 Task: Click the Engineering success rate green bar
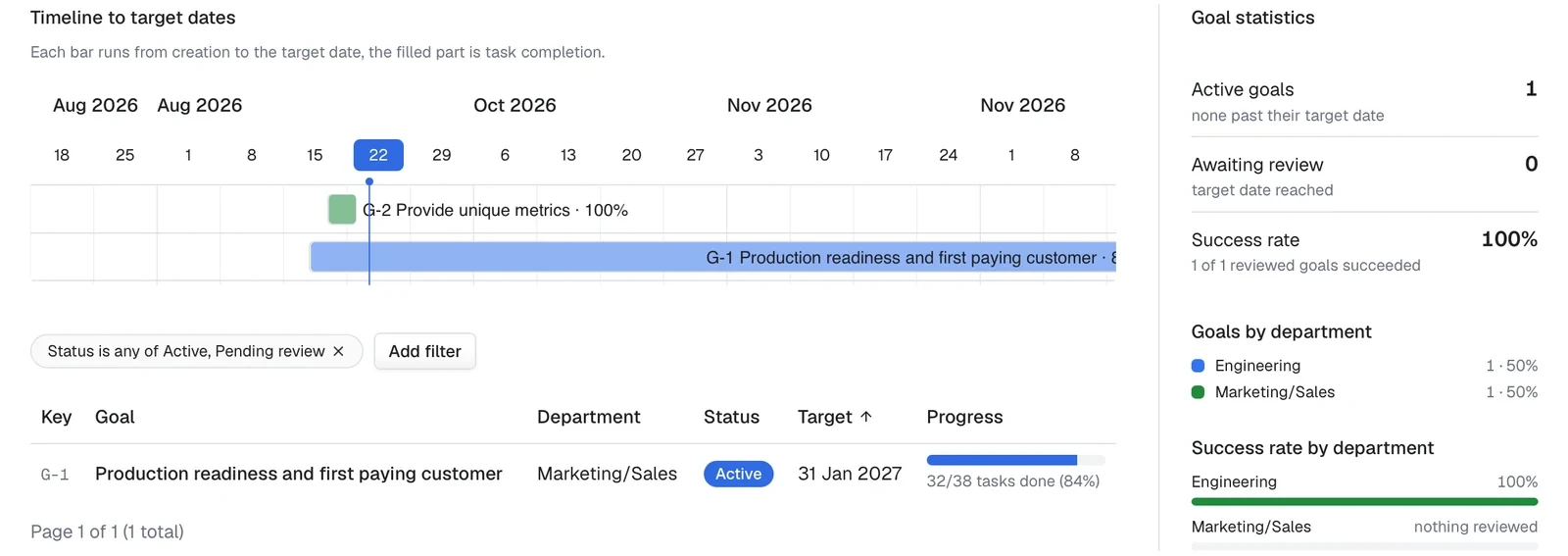click(1364, 502)
